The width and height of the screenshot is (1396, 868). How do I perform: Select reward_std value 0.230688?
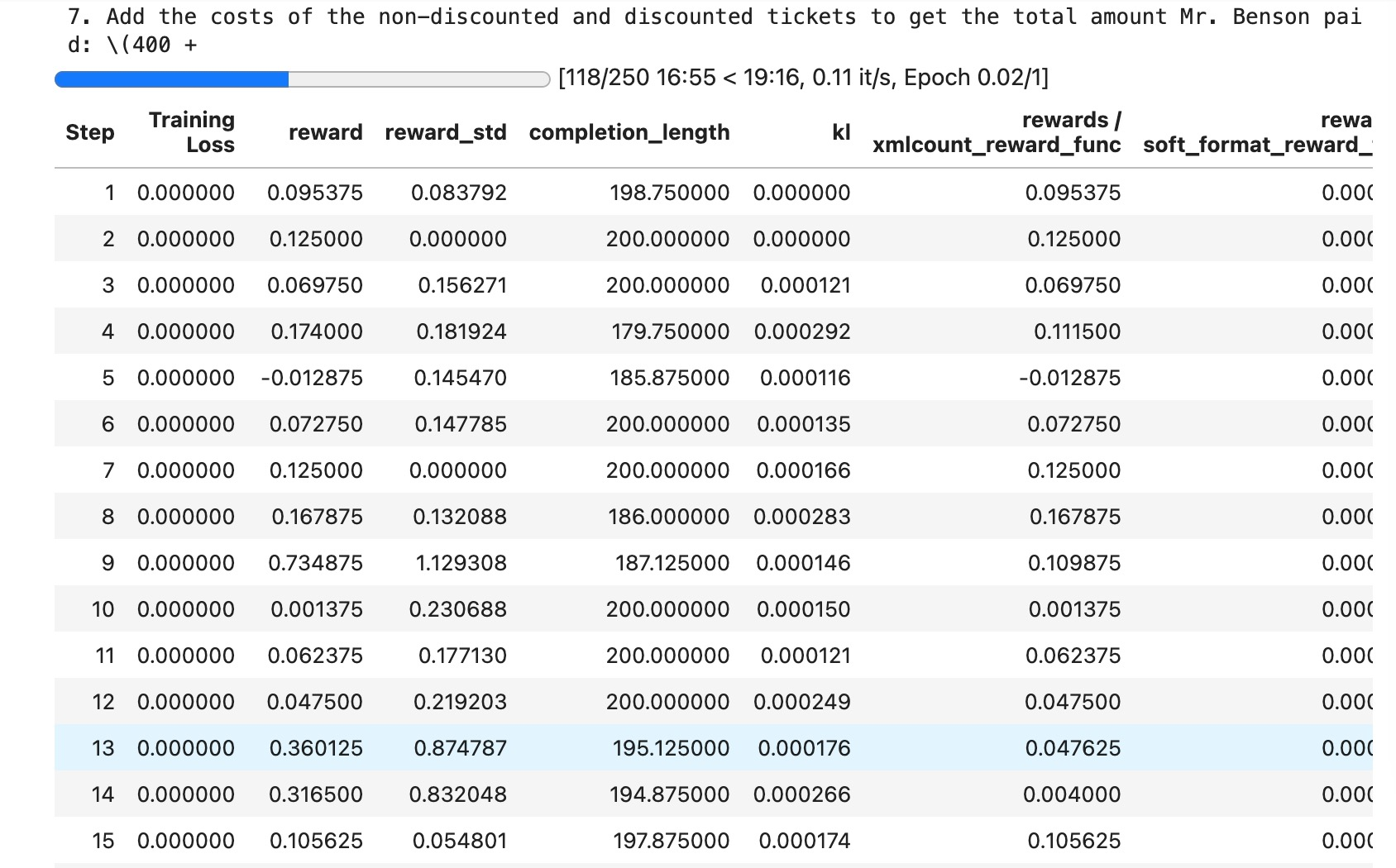pos(458,609)
